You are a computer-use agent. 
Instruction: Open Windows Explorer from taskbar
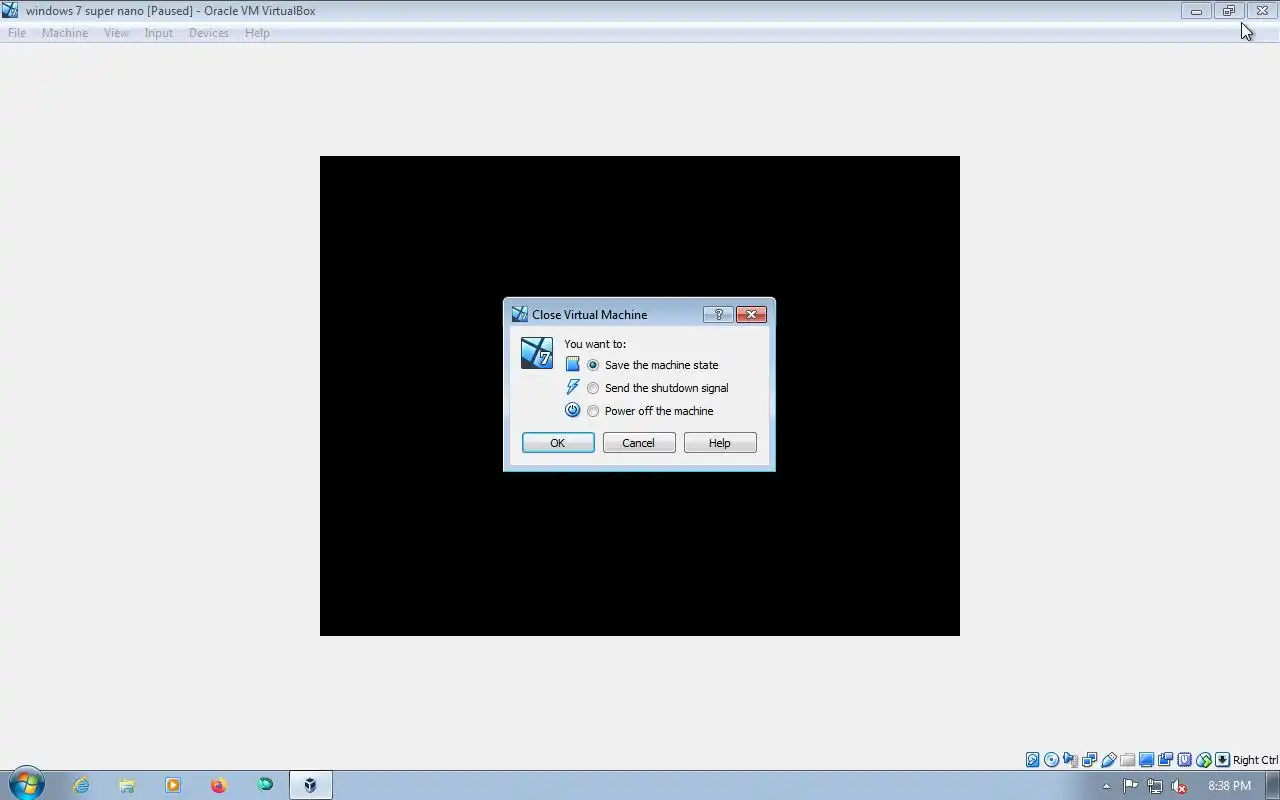(127, 786)
